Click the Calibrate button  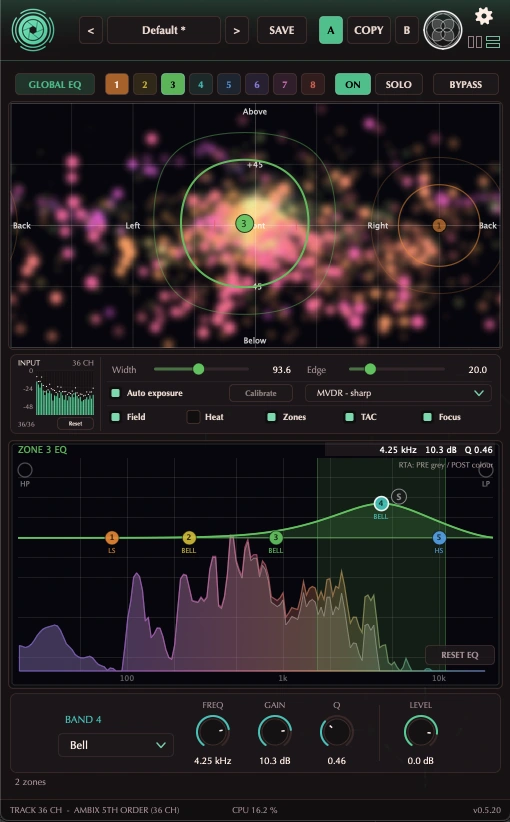click(261, 393)
